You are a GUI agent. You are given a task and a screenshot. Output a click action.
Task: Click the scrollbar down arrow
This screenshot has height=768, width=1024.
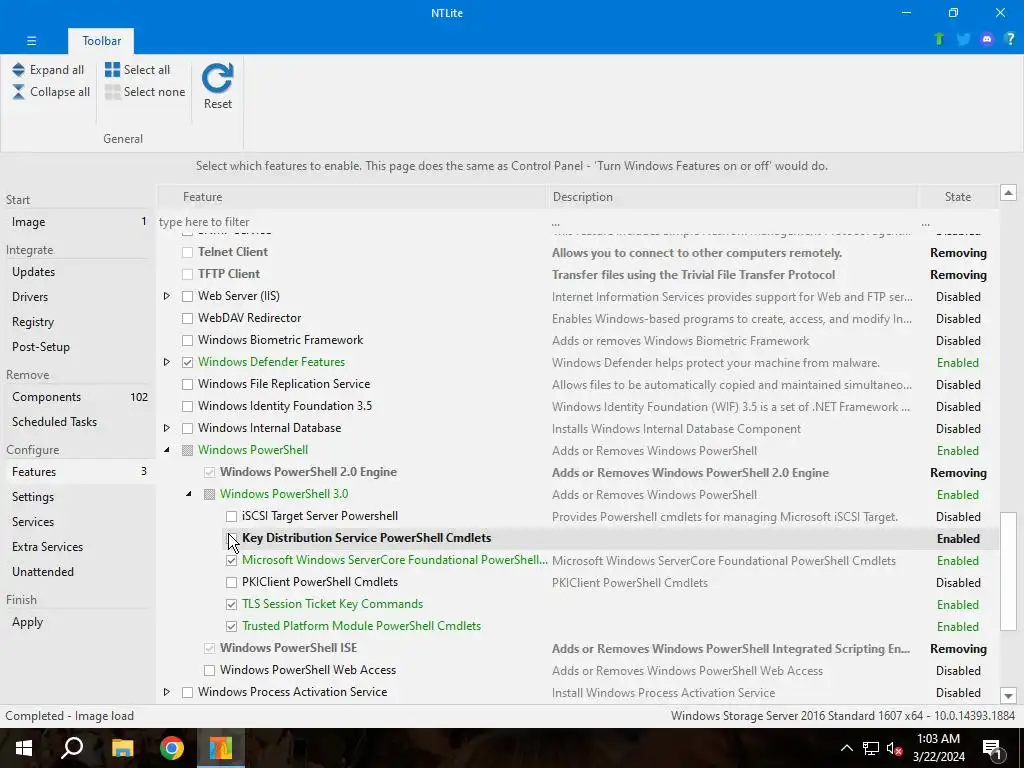coord(1008,696)
